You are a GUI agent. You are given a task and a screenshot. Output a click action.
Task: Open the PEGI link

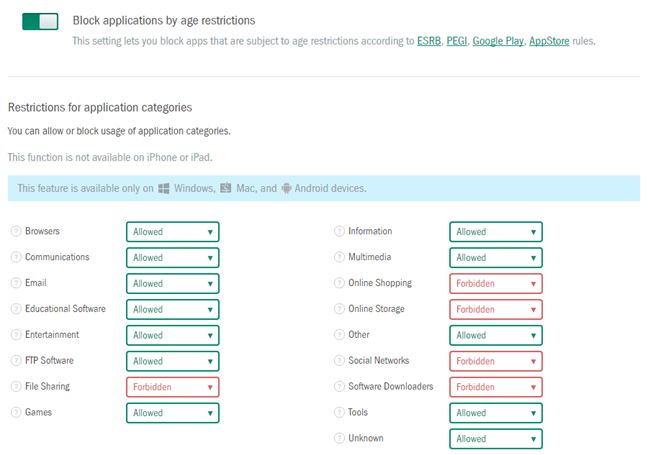tap(457, 41)
